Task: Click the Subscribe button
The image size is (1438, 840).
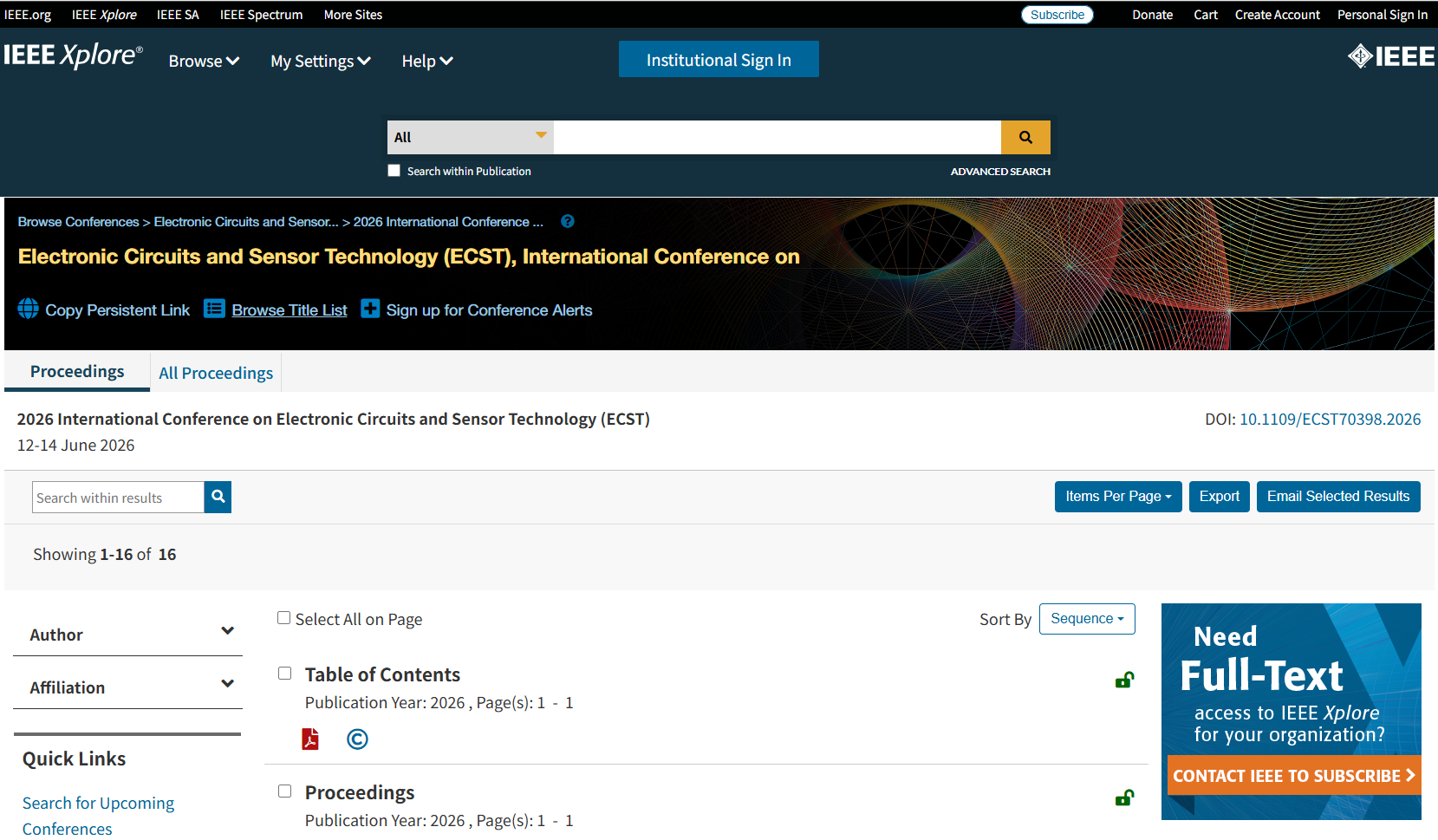Action: [x=1057, y=15]
